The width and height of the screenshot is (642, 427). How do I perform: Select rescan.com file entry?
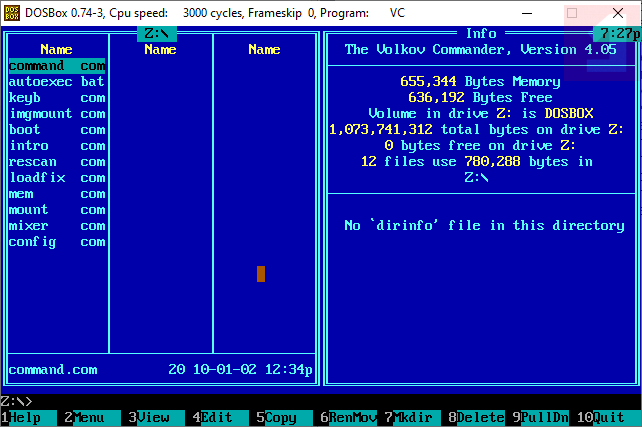coord(57,162)
